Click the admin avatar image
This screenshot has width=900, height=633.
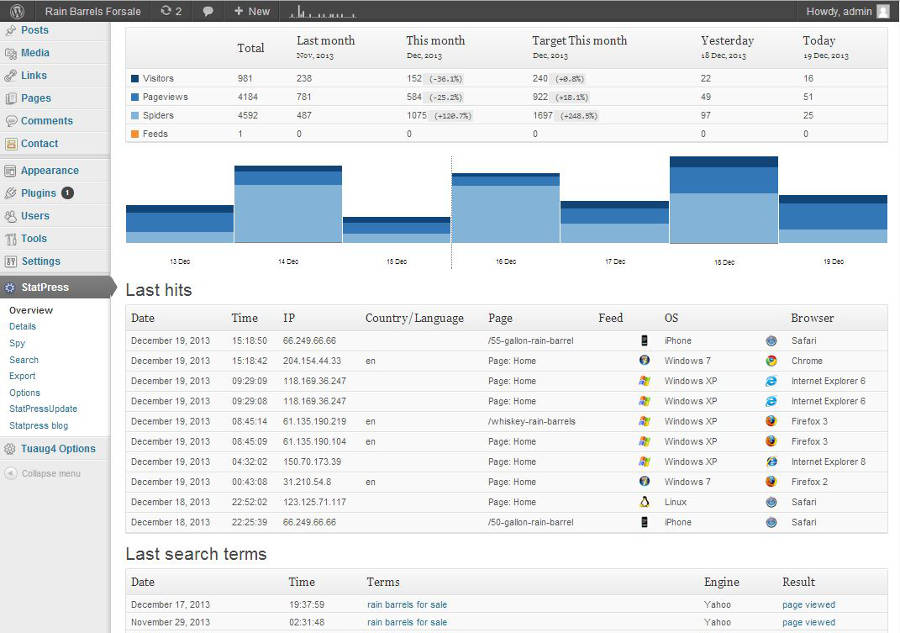click(883, 11)
